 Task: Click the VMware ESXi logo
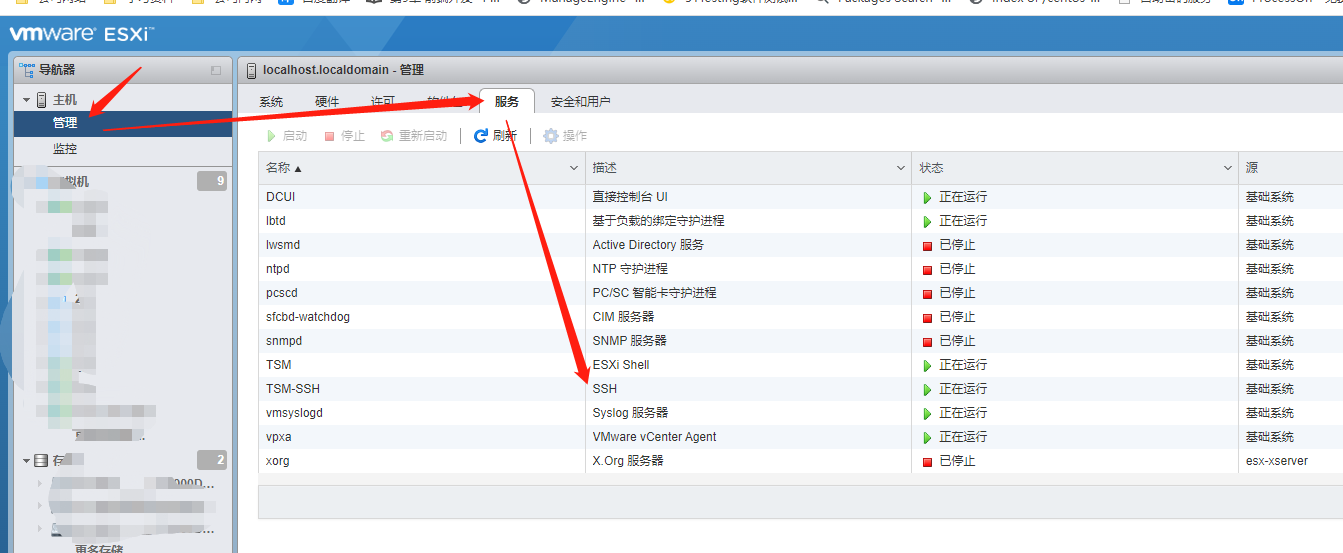pyautogui.click(x=81, y=35)
